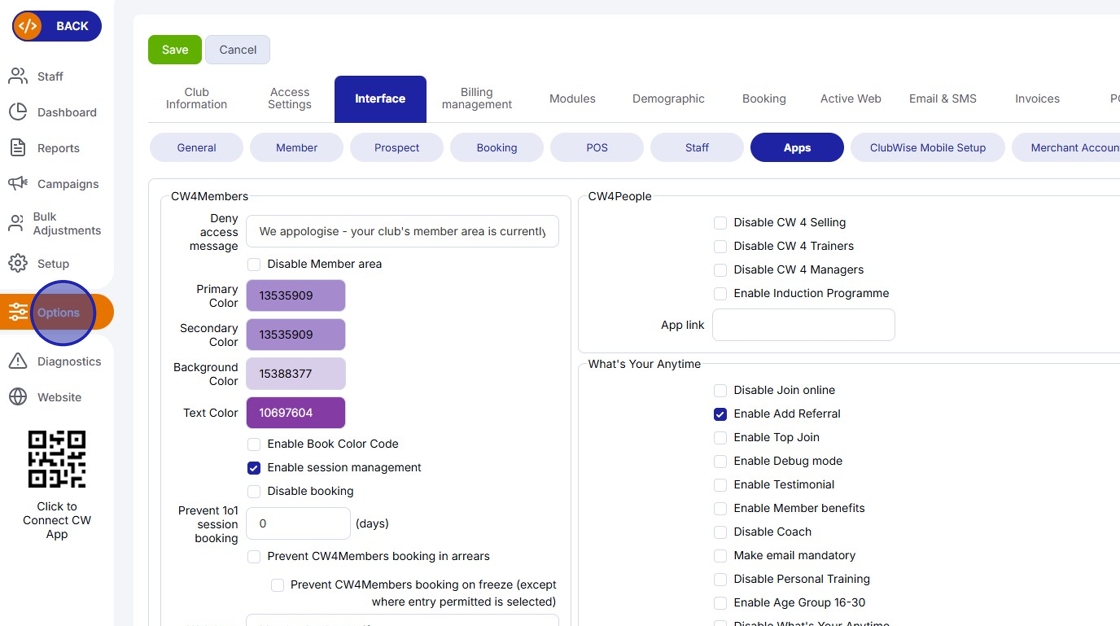Tick Disable Member area checkbox
The image size is (1120, 626).
(x=254, y=264)
